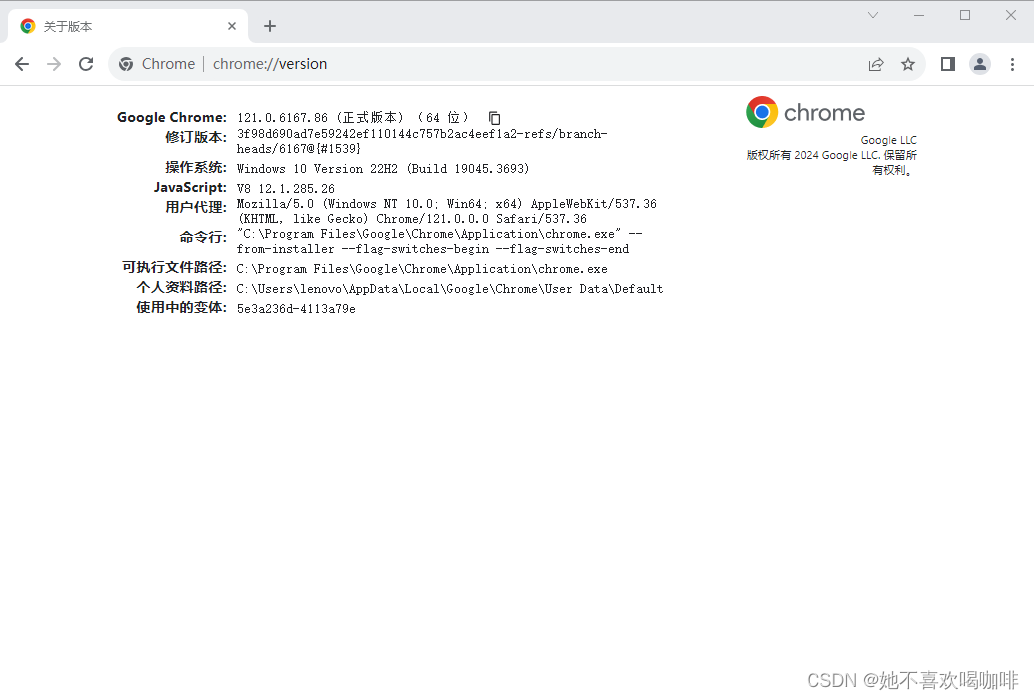Bookmark this page with the star icon
Viewport: 1034px width, 700px height.
pos(908,64)
